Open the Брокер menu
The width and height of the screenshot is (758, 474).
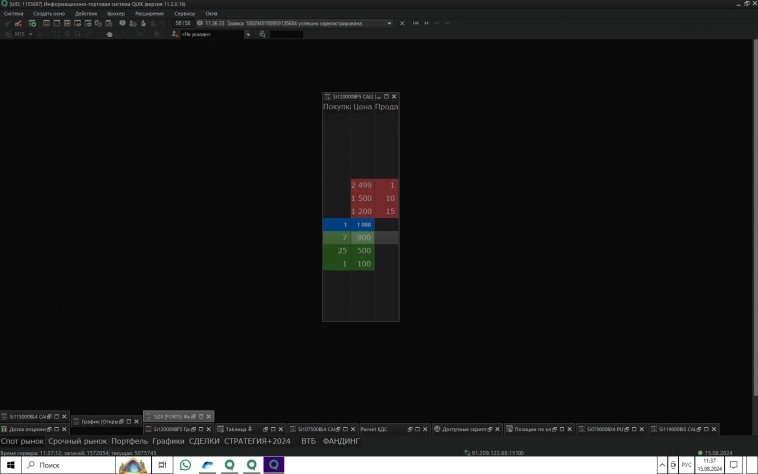coord(116,13)
